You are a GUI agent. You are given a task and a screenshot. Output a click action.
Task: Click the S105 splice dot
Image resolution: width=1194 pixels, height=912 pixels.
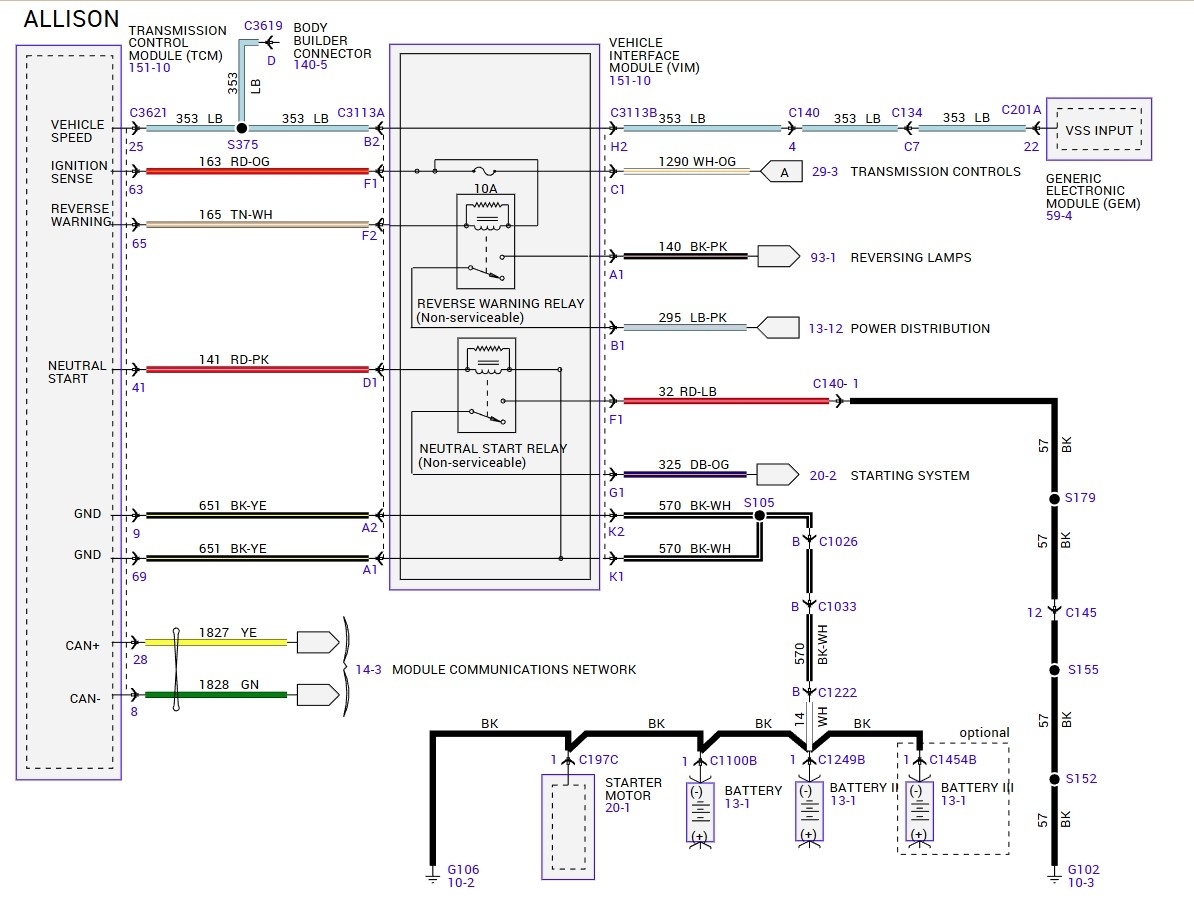[759, 515]
